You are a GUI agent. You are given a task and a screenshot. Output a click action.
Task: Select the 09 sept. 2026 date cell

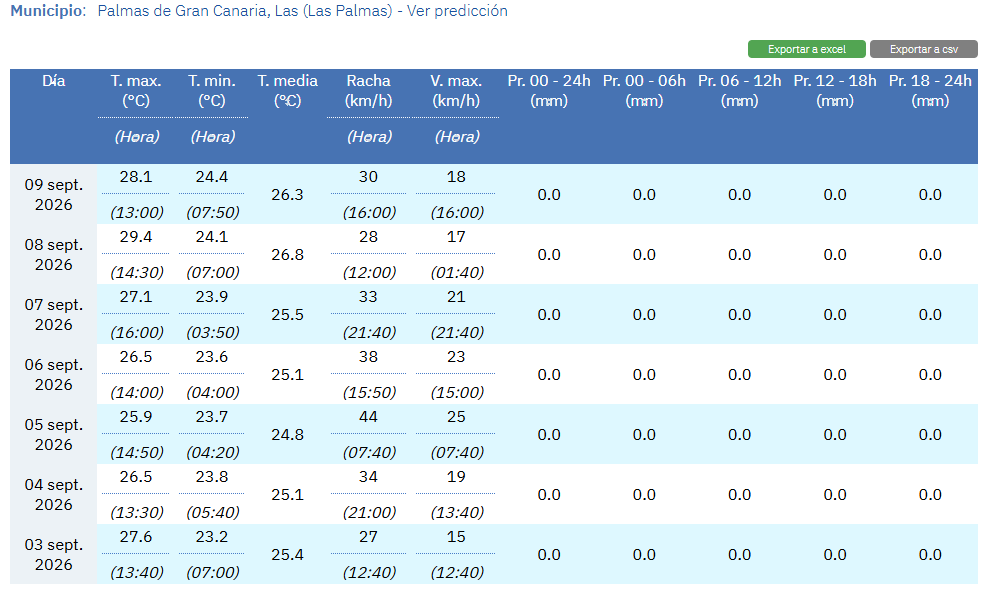click(x=54, y=195)
